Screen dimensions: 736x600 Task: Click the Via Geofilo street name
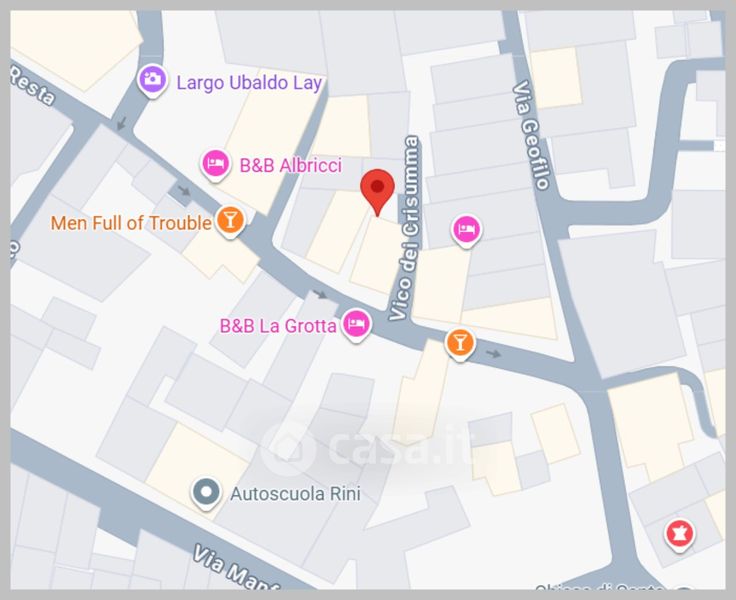click(x=530, y=135)
